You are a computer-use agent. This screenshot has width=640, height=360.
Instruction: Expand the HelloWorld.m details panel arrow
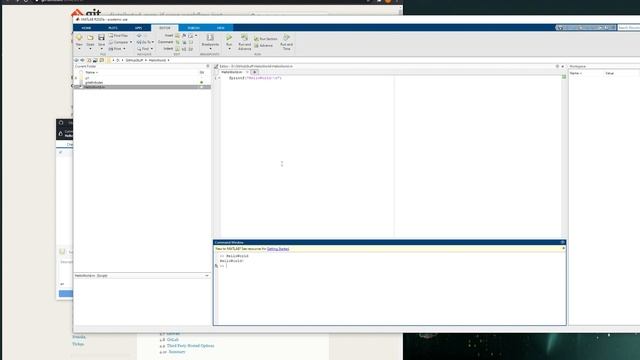click(207, 276)
